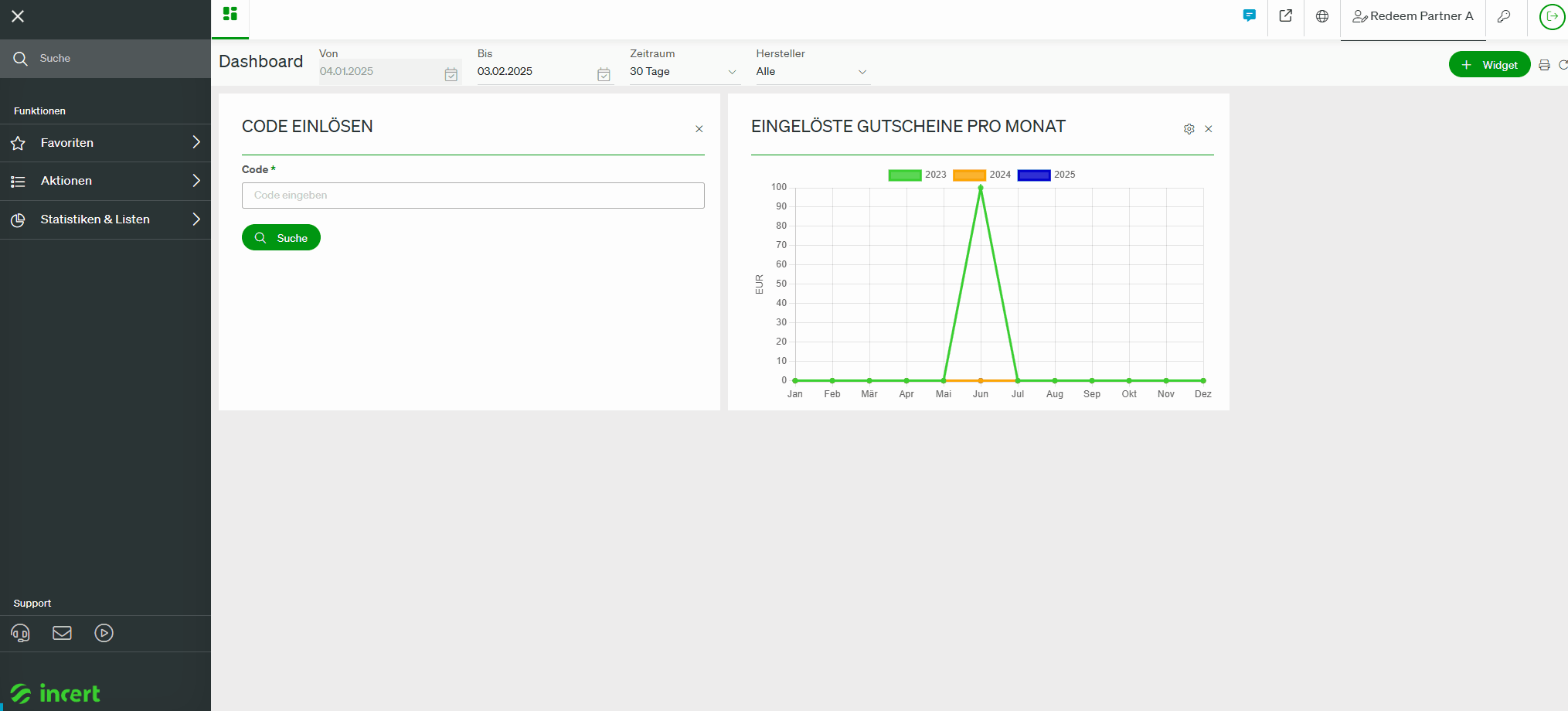Open the Redeem Partner A user menu
This screenshot has width=1568, height=711.
pyautogui.click(x=1413, y=16)
